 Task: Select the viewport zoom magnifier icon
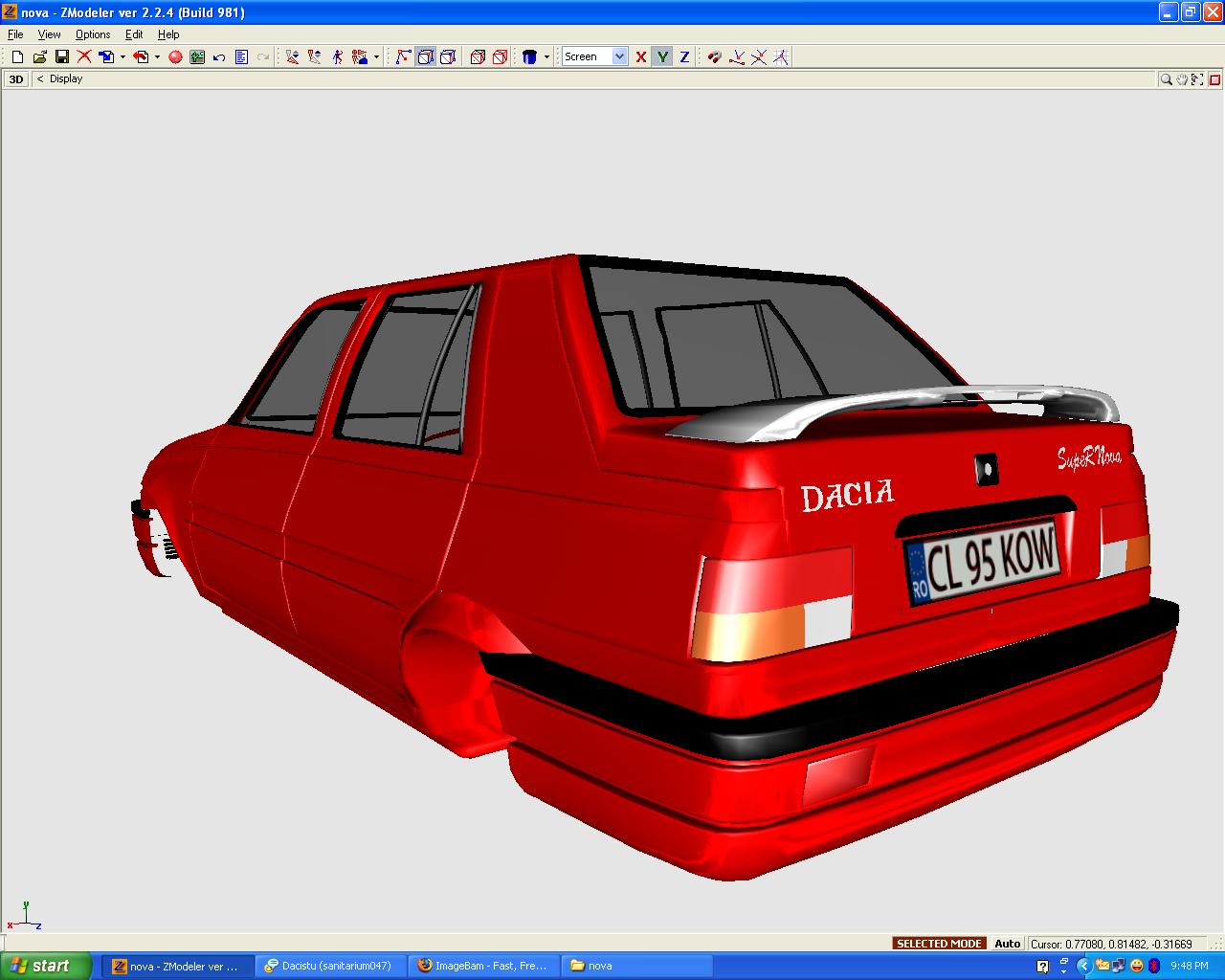pyautogui.click(x=1167, y=79)
